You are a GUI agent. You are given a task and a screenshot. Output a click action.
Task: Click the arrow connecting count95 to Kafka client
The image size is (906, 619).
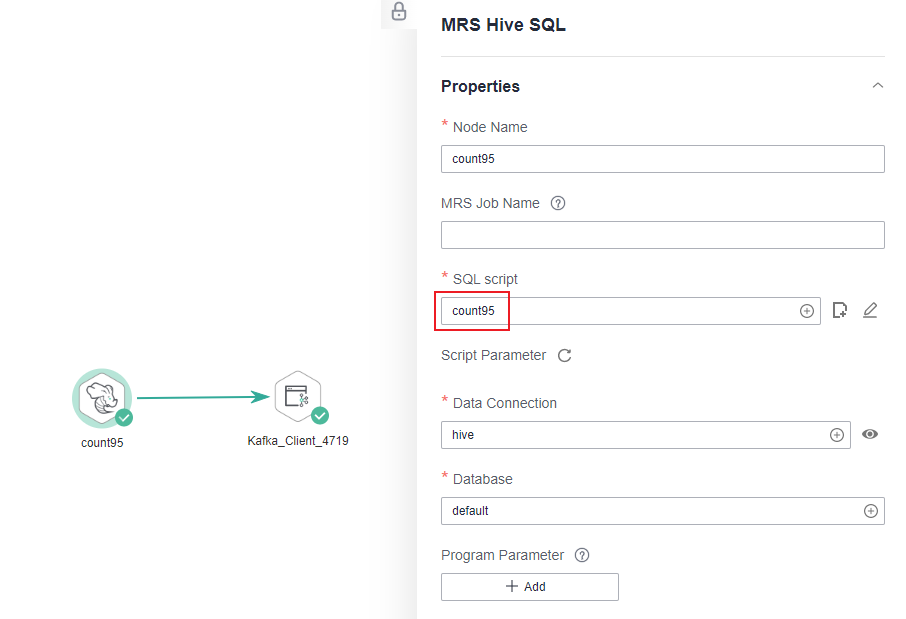(203, 397)
